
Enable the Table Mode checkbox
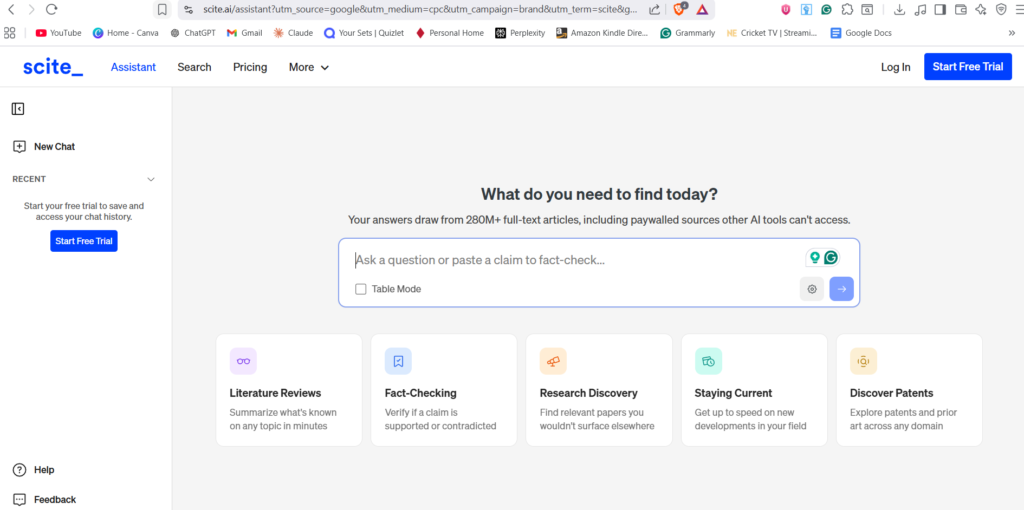point(361,289)
